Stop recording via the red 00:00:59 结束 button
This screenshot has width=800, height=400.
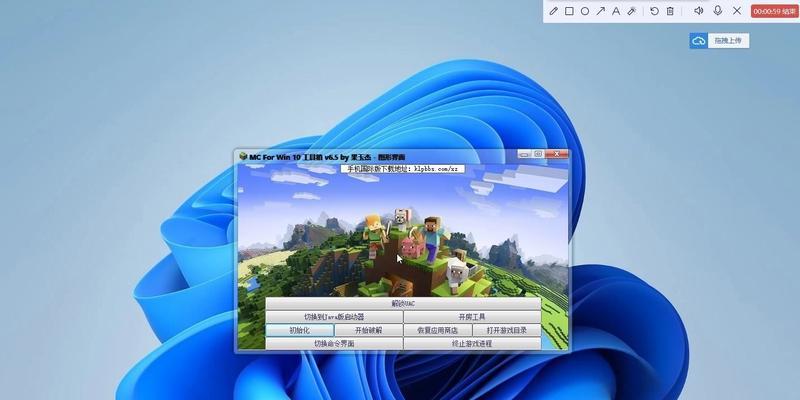[774, 11]
